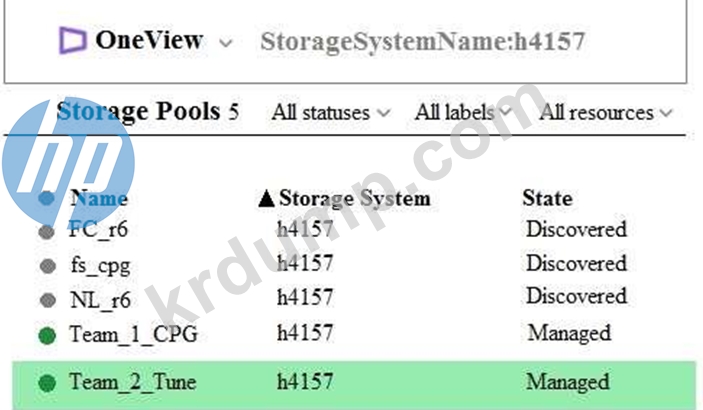Expand the All statuses filter
Image resolution: width=703 pixels, height=410 pixels.
(x=331, y=113)
